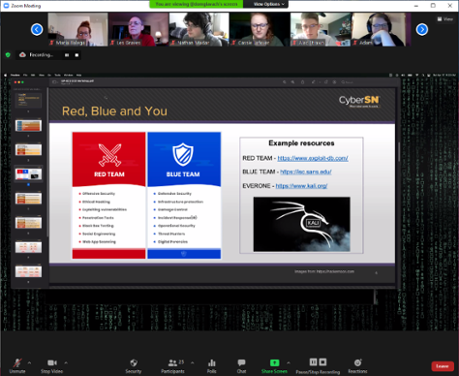The image size is (459, 376).
Task: Open the Polls icon
Action: click(212, 366)
